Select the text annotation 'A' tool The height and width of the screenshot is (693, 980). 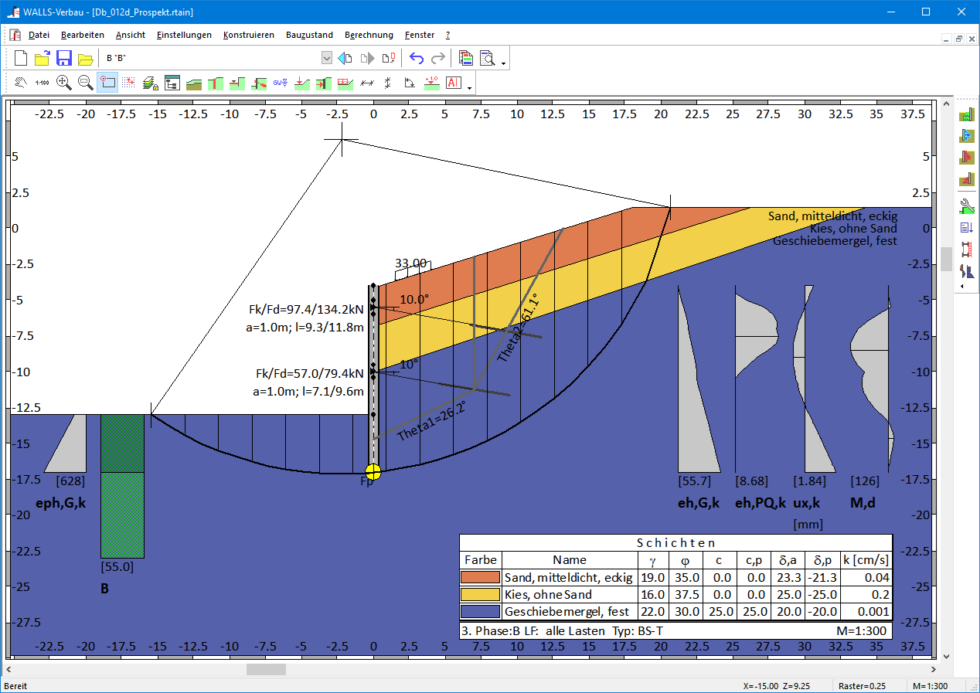454,83
